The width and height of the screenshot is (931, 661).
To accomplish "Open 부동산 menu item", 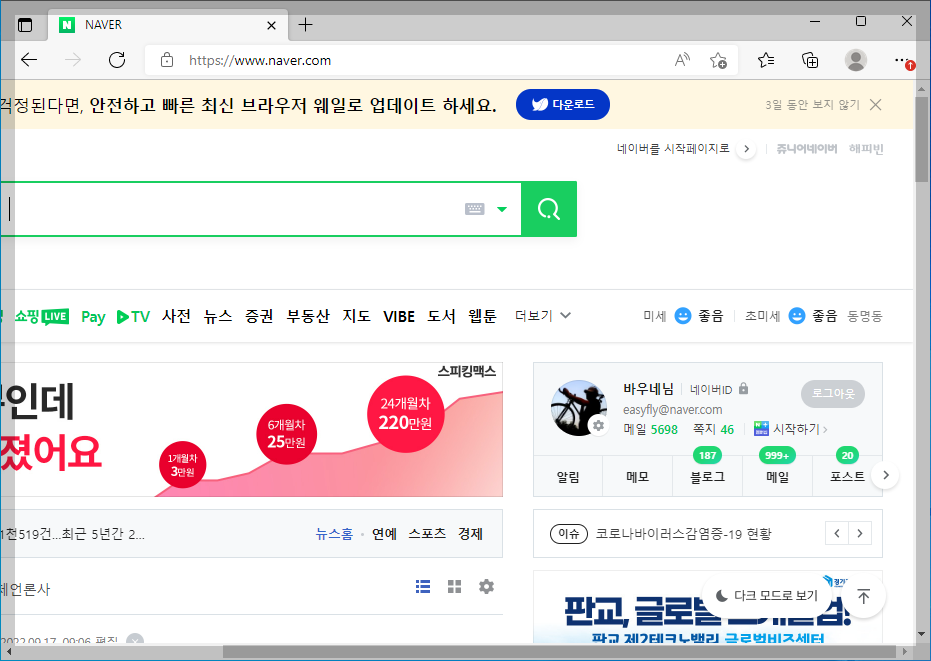I will 308,316.
